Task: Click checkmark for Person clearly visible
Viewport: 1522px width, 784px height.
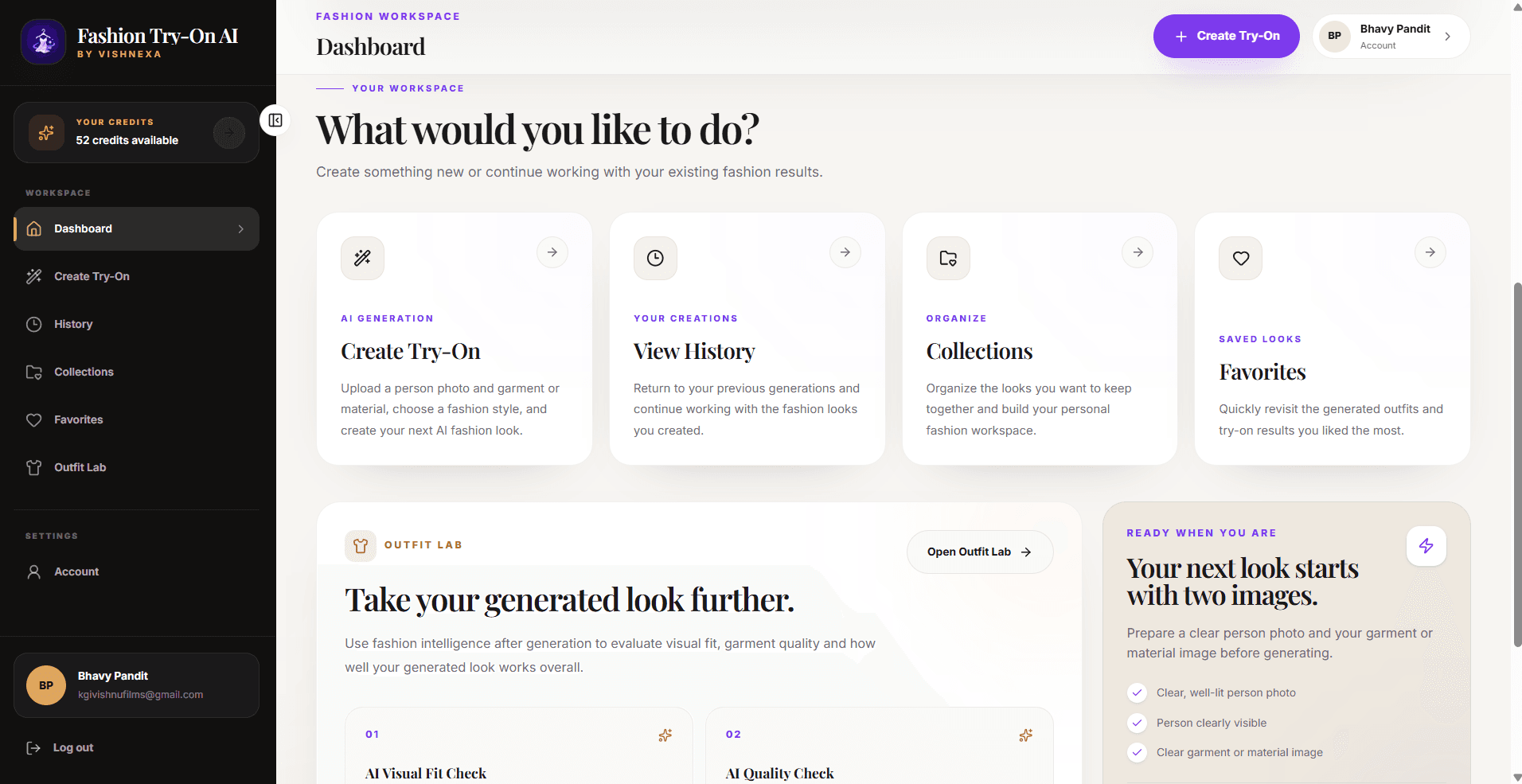Action: [1137, 723]
